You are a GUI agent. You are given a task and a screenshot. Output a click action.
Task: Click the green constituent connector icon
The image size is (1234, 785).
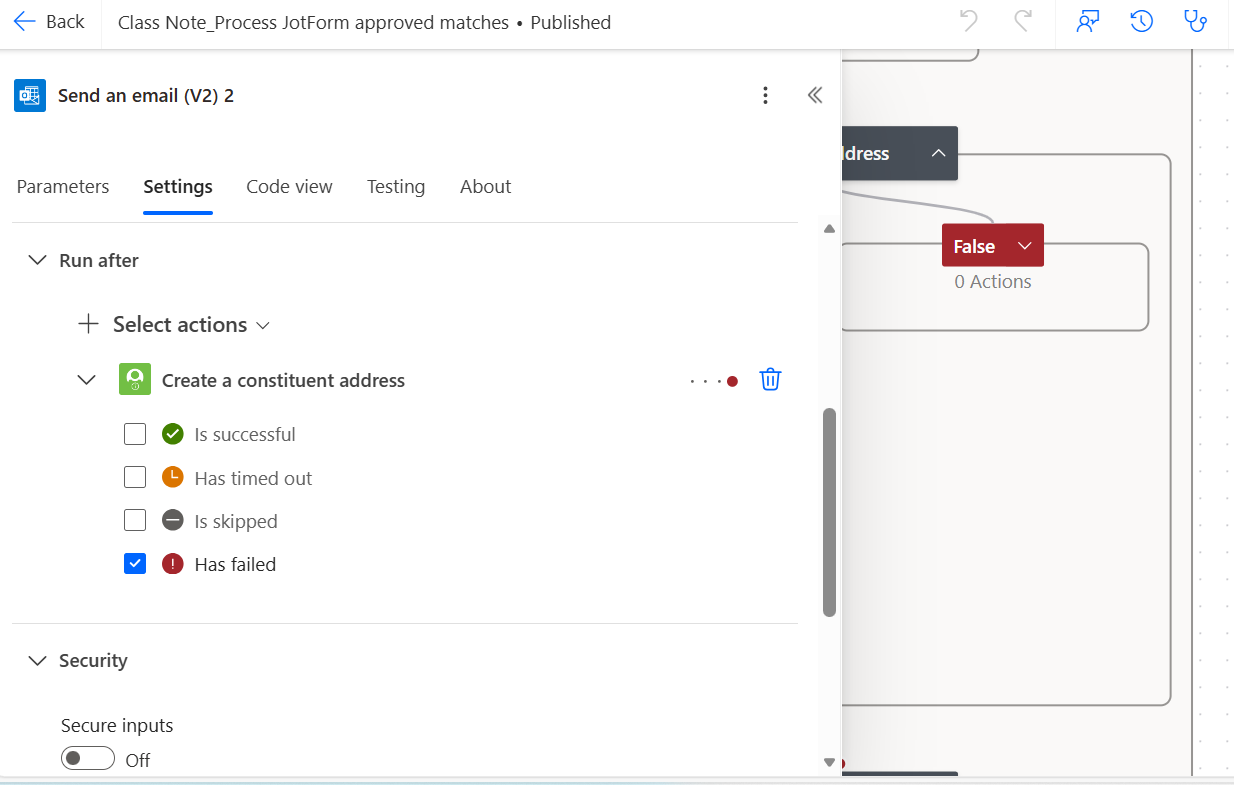click(x=135, y=380)
